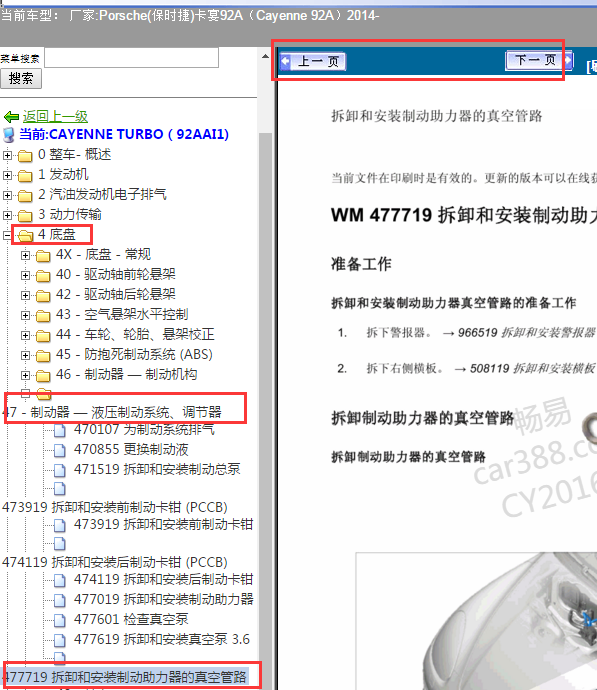This screenshot has width=597, height=690.
Task: Expand 4X - 底盘 - 常规 node
Action: click(x=26, y=255)
